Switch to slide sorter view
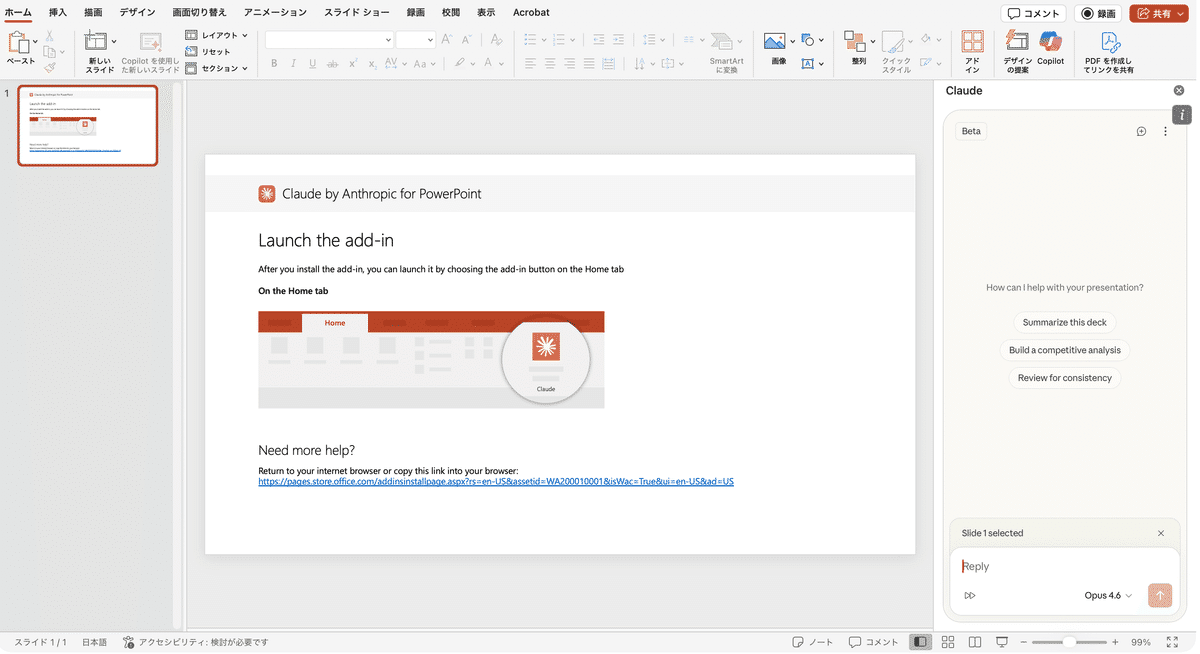 click(x=948, y=642)
